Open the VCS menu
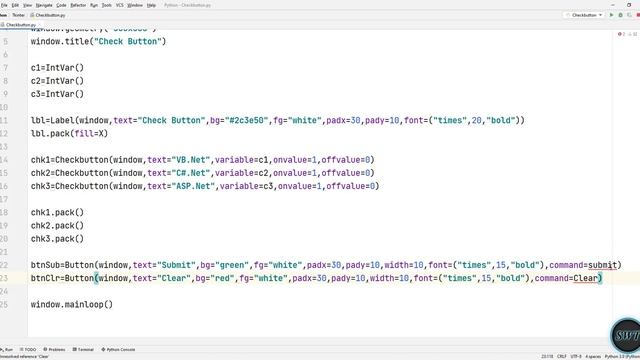Viewport: 640px width, 360px height. [120, 5]
